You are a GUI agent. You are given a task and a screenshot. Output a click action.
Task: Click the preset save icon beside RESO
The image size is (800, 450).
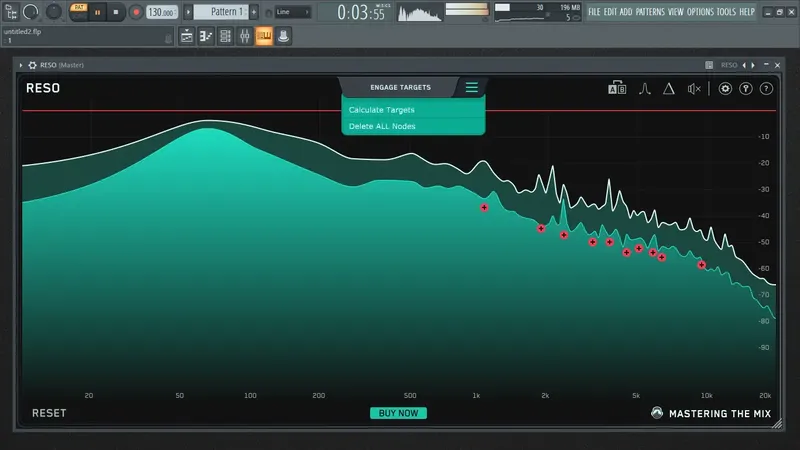pyautogui.click(x=709, y=65)
